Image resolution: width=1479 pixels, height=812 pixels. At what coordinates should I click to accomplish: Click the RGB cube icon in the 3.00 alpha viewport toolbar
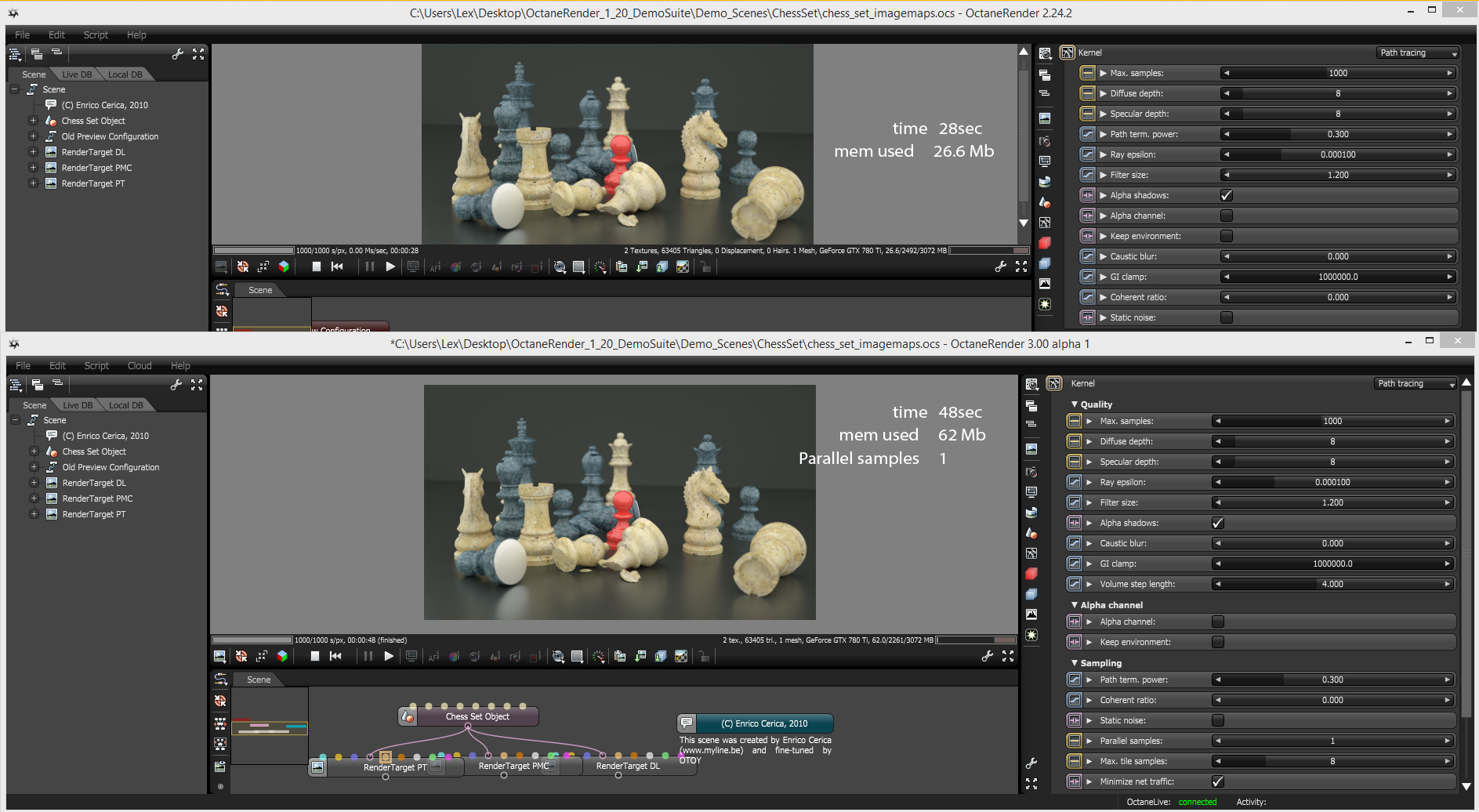point(282,657)
